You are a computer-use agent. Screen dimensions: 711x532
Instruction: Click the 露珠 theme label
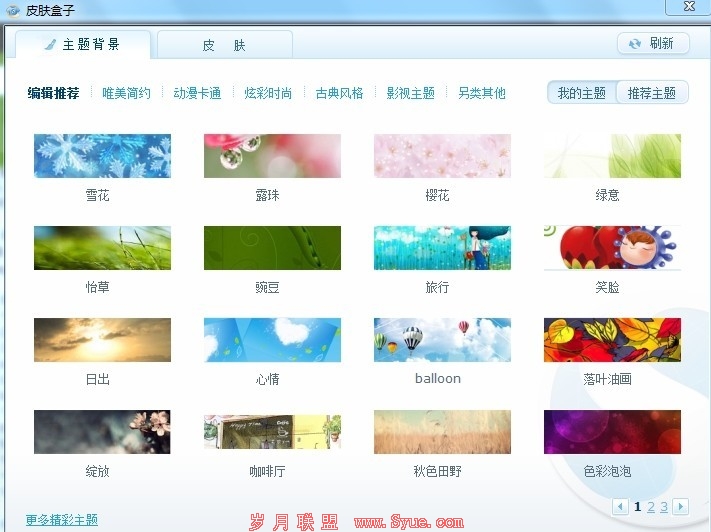(268, 195)
